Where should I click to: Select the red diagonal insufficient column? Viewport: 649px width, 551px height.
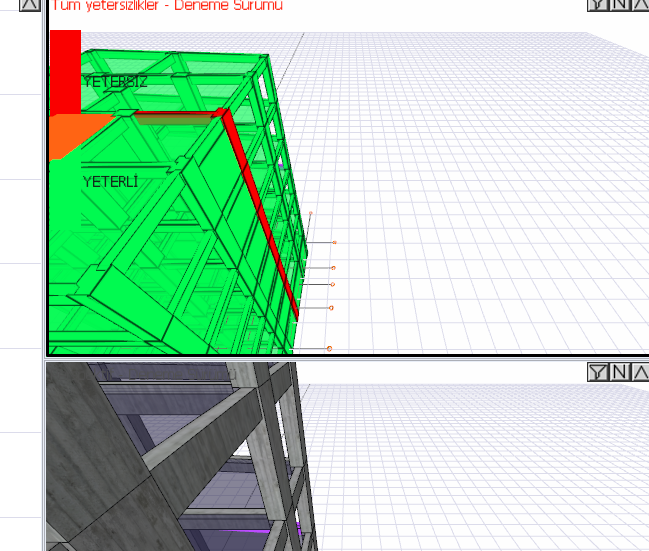[262, 210]
